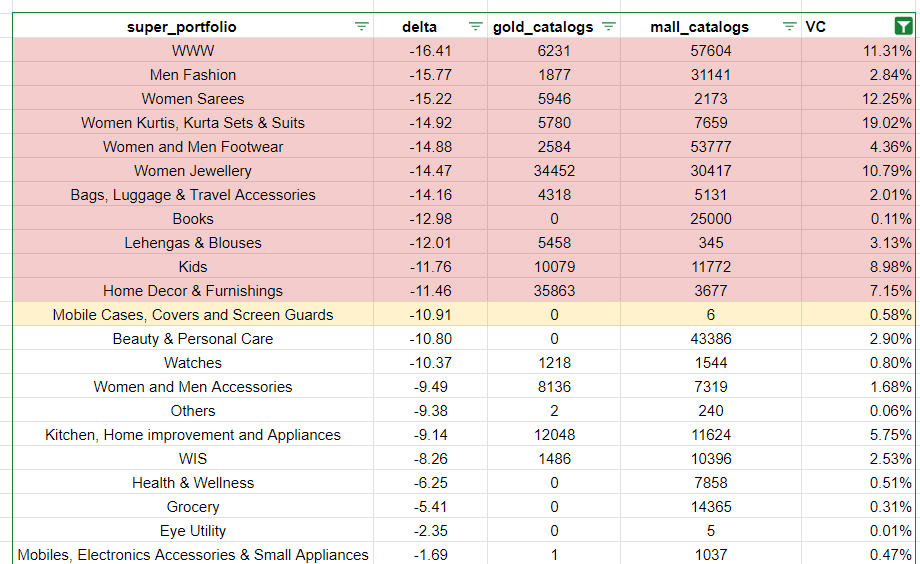Select the Women Jewellery gold_catalogs value 34452
920x564 pixels.
[554, 171]
